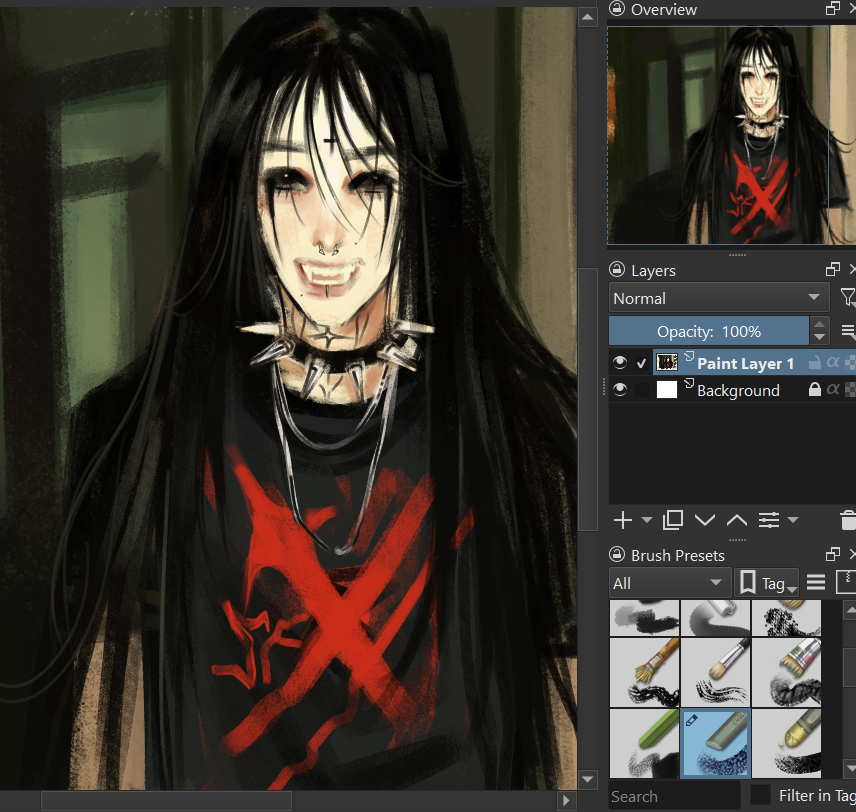Image resolution: width=856 pixels, height=812 pixels.
Task: Move layer down with the down chevron
Action: (x=705, y=520)
